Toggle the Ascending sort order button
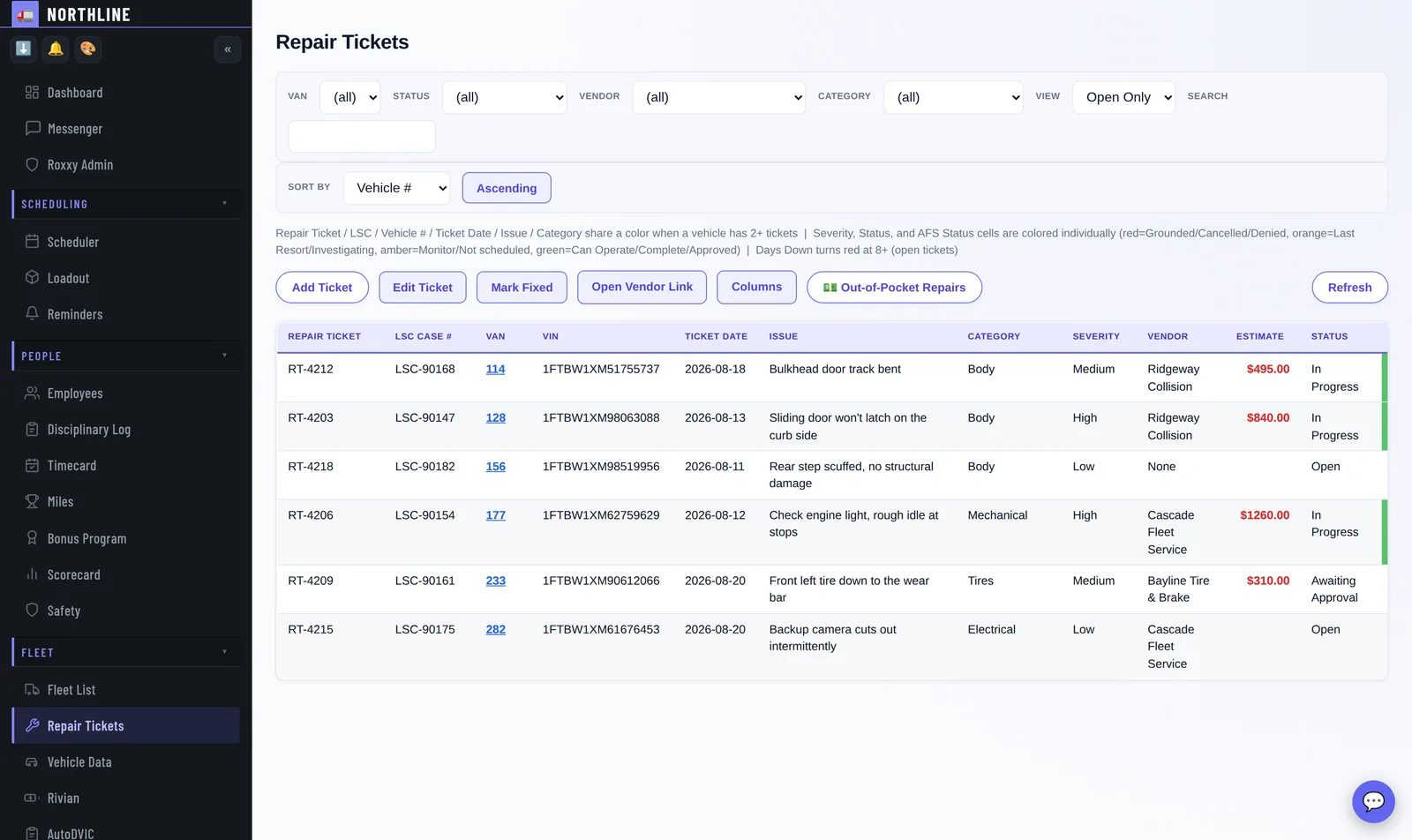 tap(507, 188)
